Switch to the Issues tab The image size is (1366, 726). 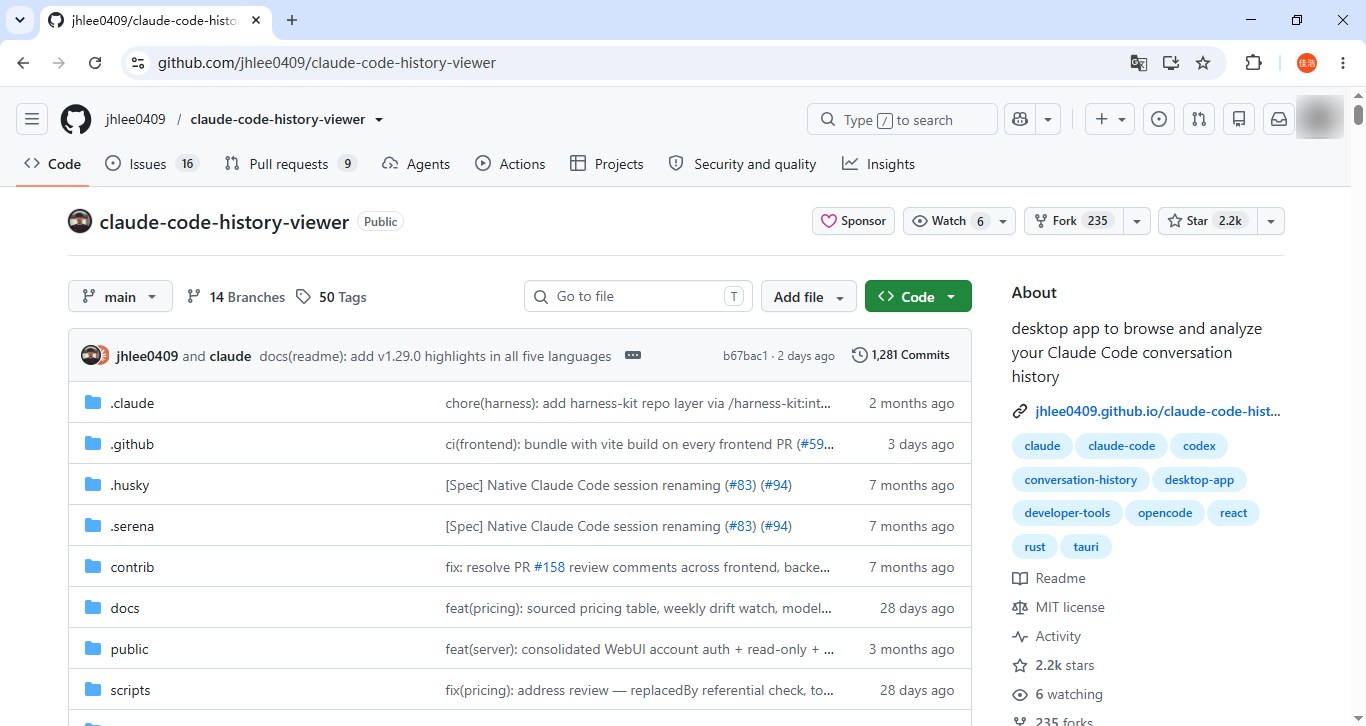(152, 164)
